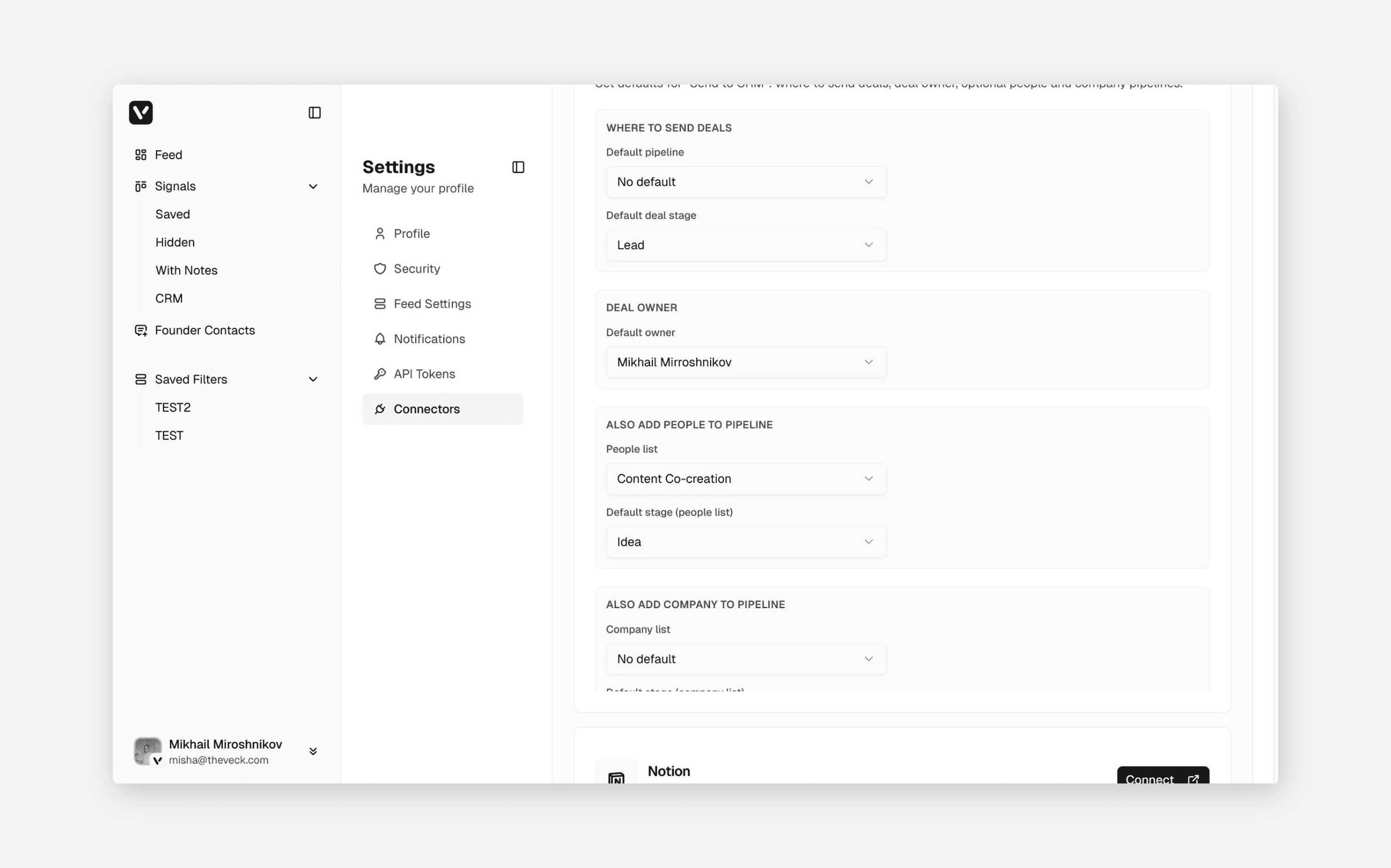Open the People list dropdown
This screenshot has width=1391, height=868.
[745, 479]
